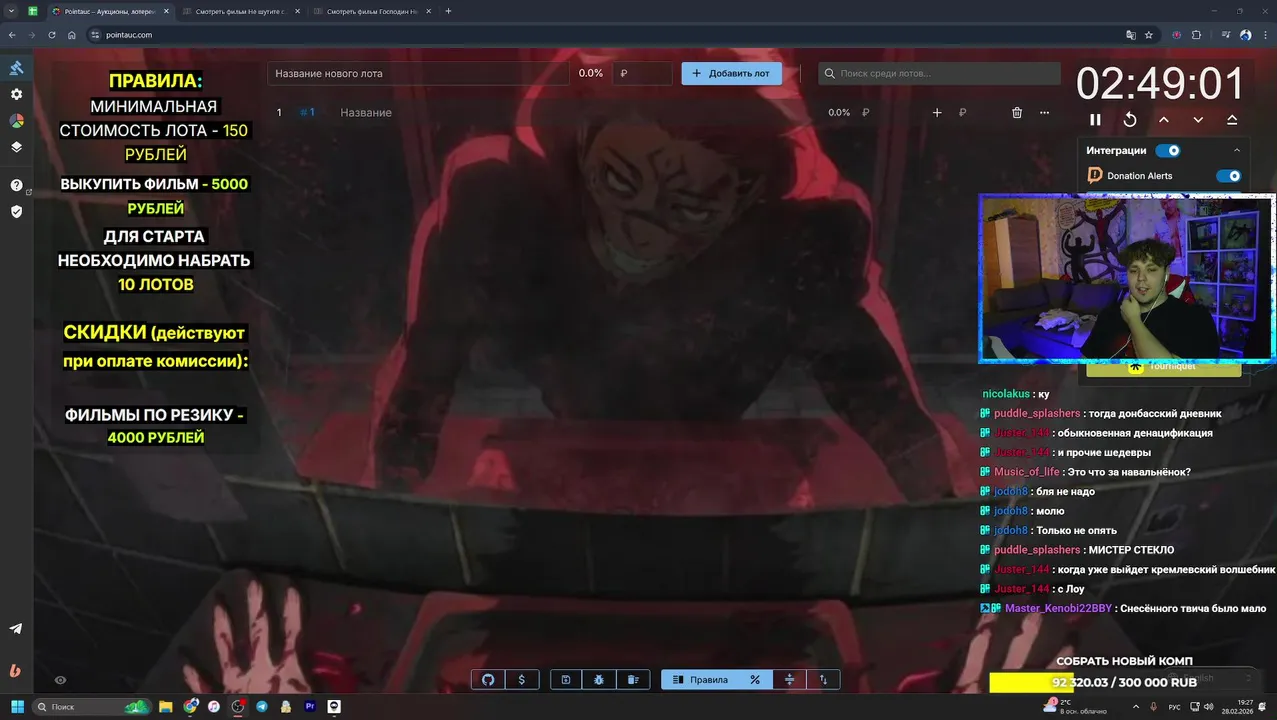Open the auction hammer page in sidebar

(x=16, y=68)
